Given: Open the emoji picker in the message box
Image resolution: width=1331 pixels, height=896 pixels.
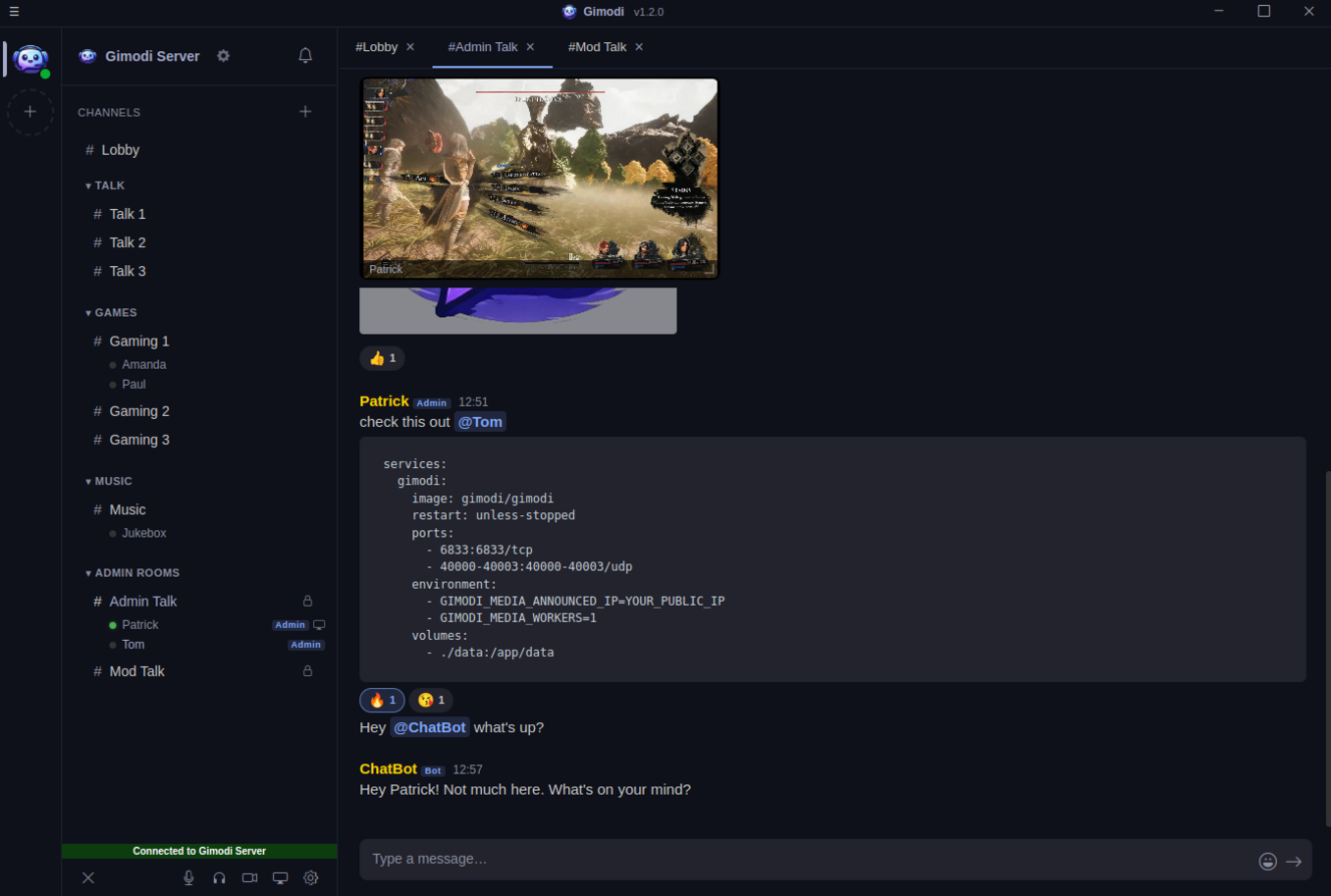Looking at the screenshot, I should [1267, 860].
